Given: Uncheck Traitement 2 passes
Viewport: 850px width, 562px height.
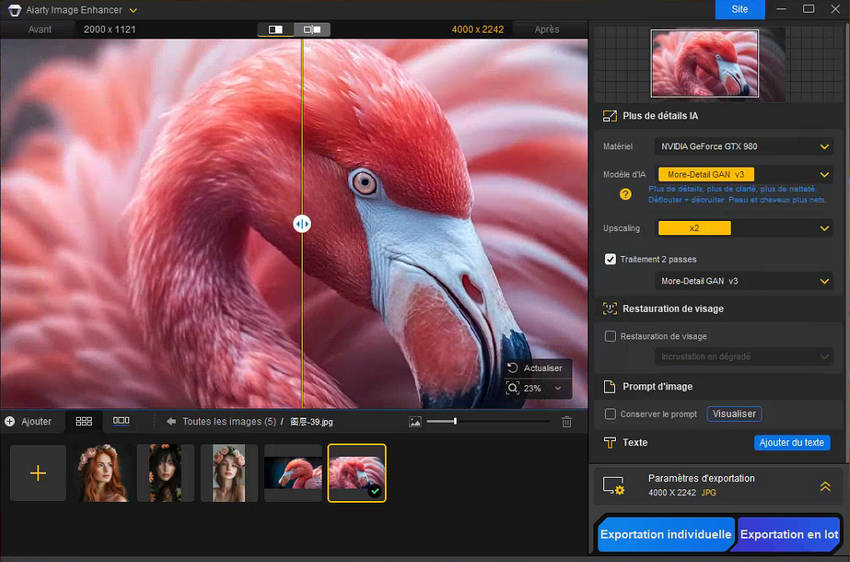Looking at the screenshot, I should (610, 259).
